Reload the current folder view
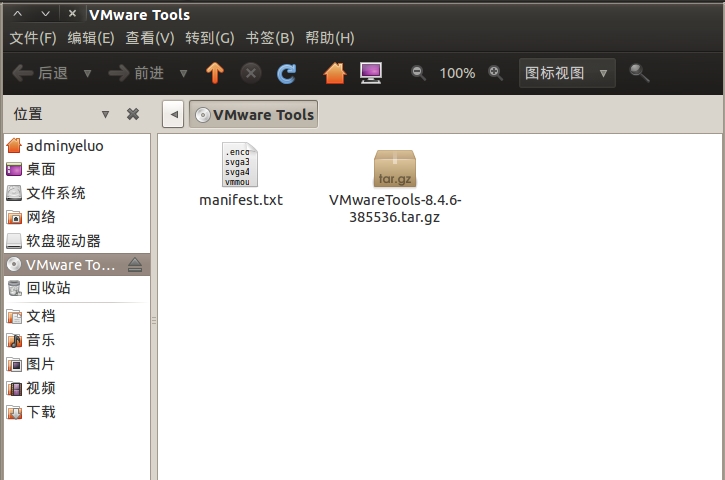Viewport: 725px width, 480px height. (x=287, y=73)
